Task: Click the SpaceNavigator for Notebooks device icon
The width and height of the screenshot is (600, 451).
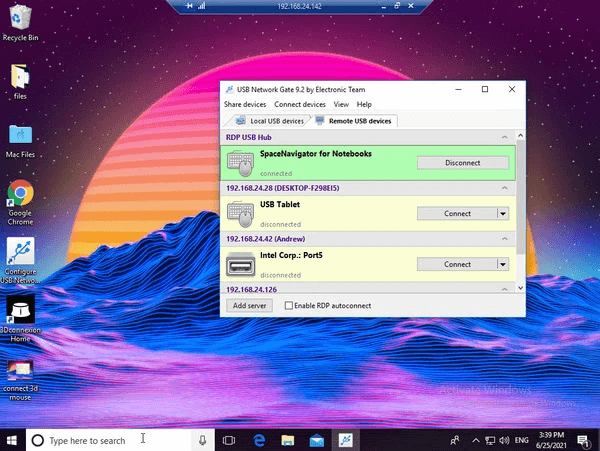Action: (240, 162)
